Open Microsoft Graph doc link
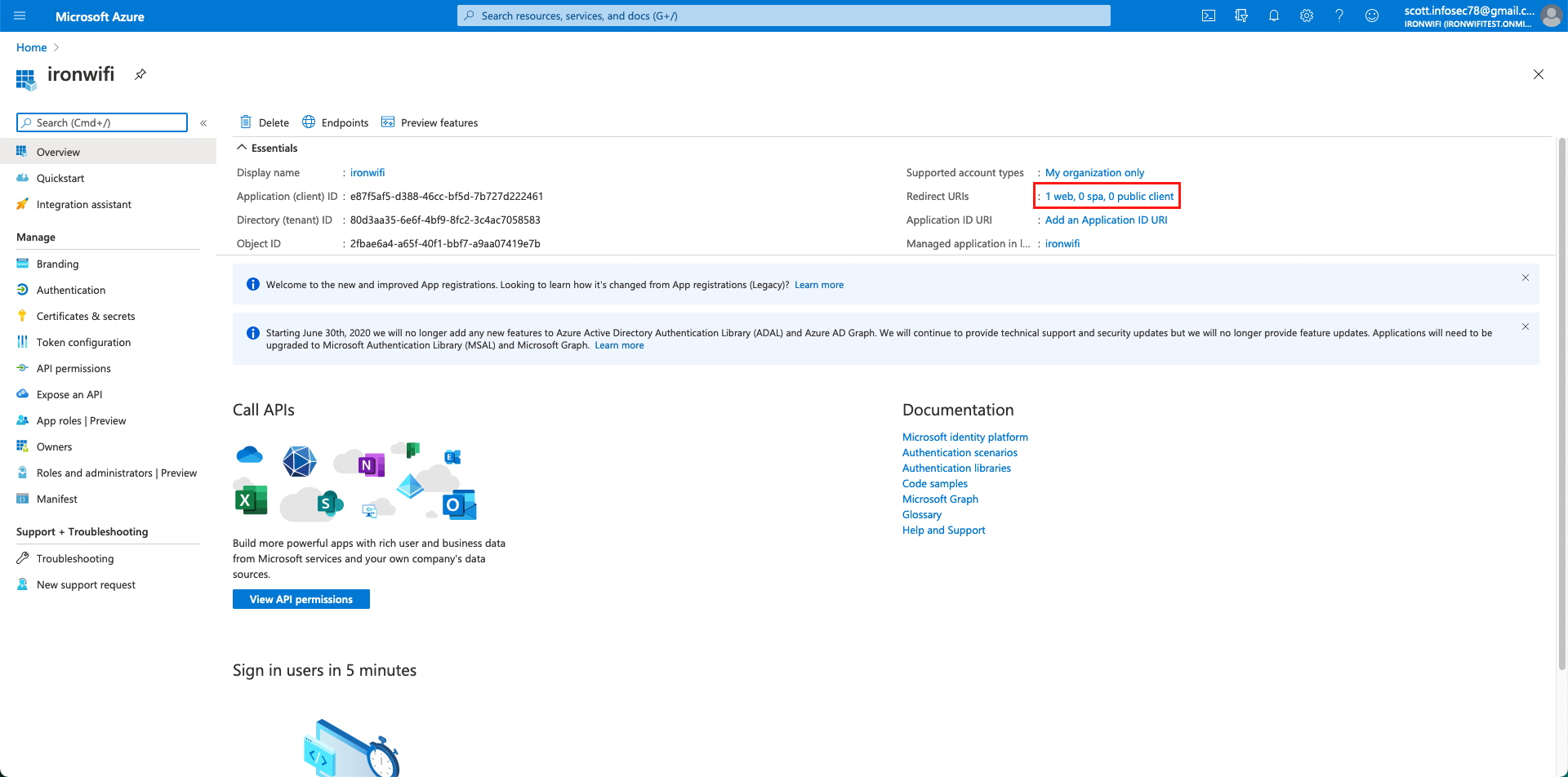Viewport: 1568px width, 777px height. 940,499
